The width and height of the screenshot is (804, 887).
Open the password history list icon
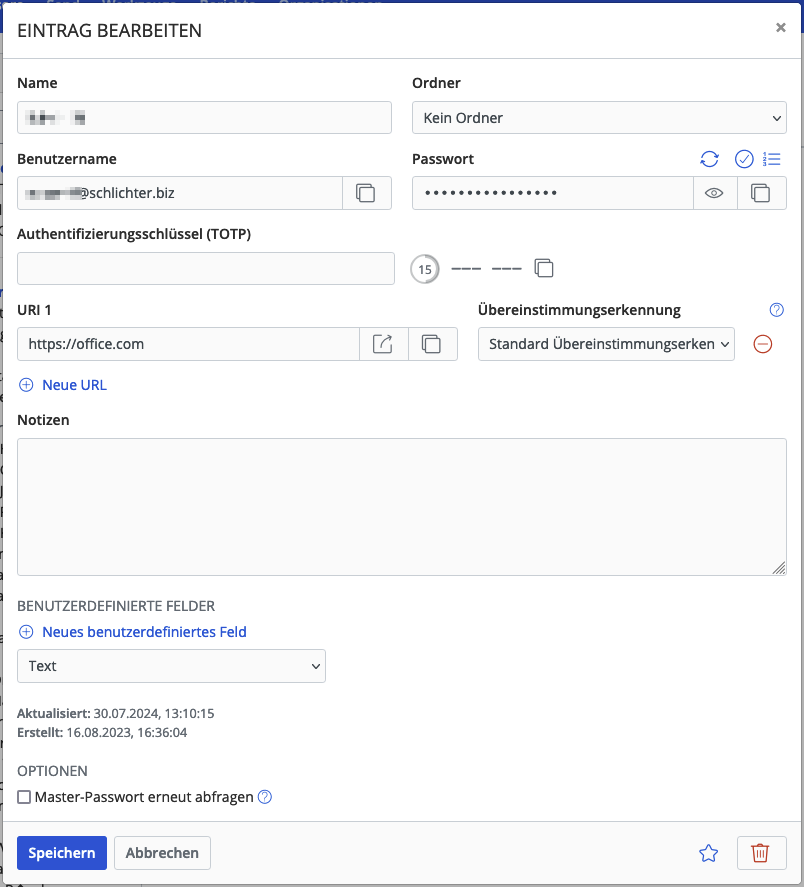tap(771, 159)
